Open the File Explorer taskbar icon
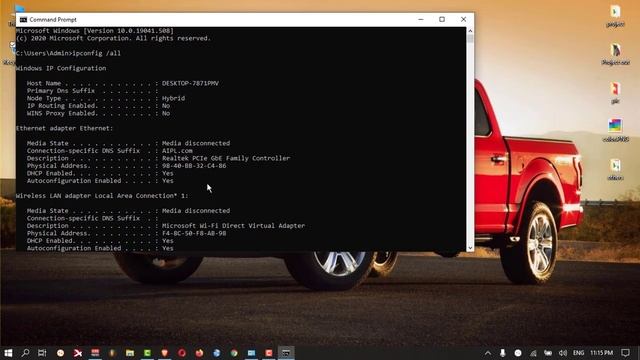Image resolution: width=640 pixels, height=360 pixels. click(x=130, y=353)
